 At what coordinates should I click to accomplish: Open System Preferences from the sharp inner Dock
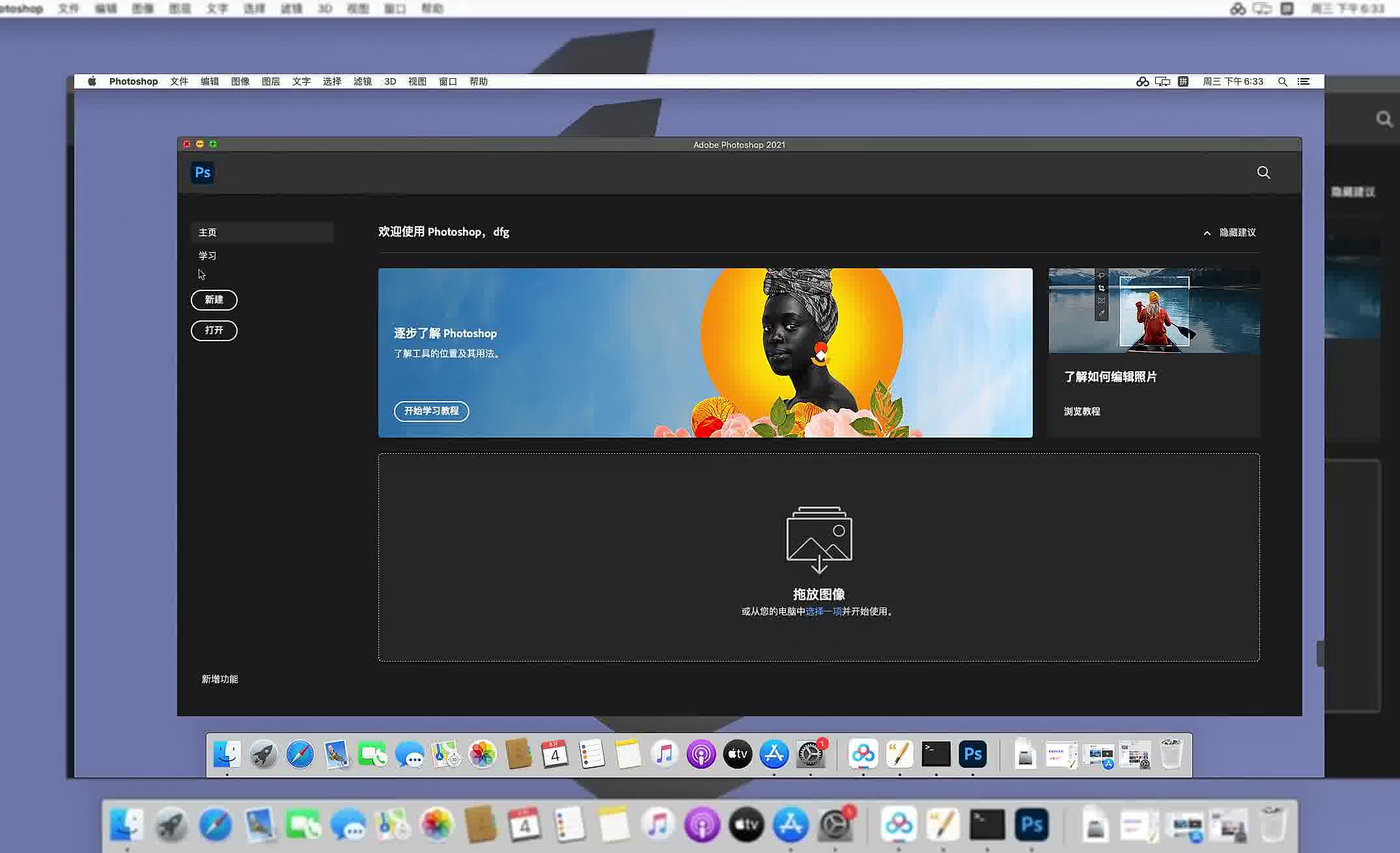coord(810,755)
